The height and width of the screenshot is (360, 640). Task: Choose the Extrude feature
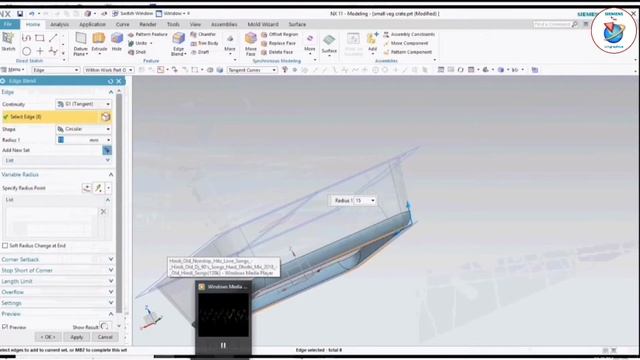[x=99, y=42]
